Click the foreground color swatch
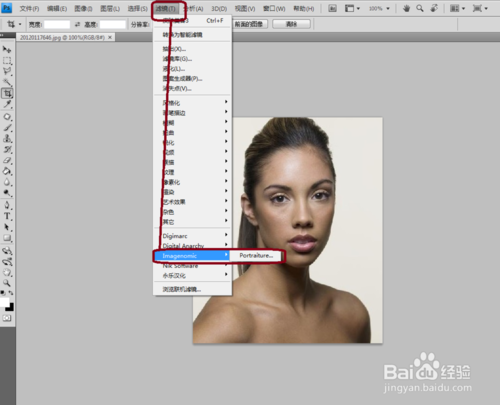The height and width of the screenshot is (405, 500). [x=4, y=302]
